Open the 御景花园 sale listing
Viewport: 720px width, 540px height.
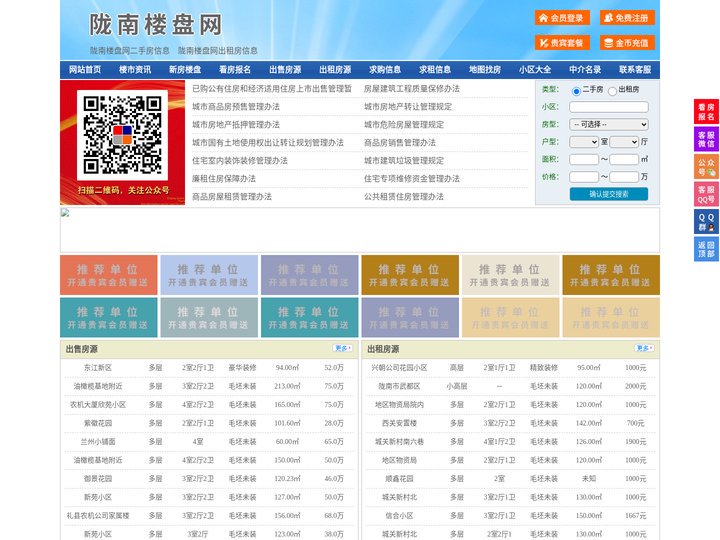pyautogui.click(x=98, y=479)
